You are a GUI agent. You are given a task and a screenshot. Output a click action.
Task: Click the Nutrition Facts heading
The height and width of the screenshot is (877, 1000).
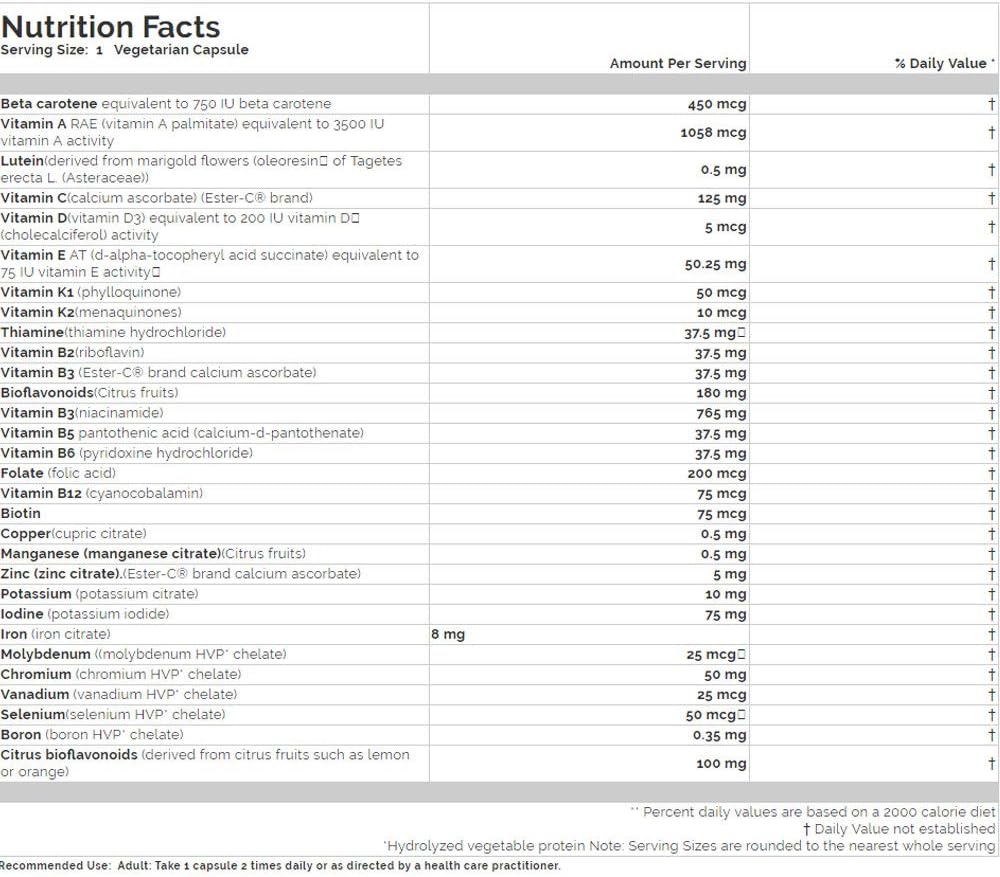[111, 25]
